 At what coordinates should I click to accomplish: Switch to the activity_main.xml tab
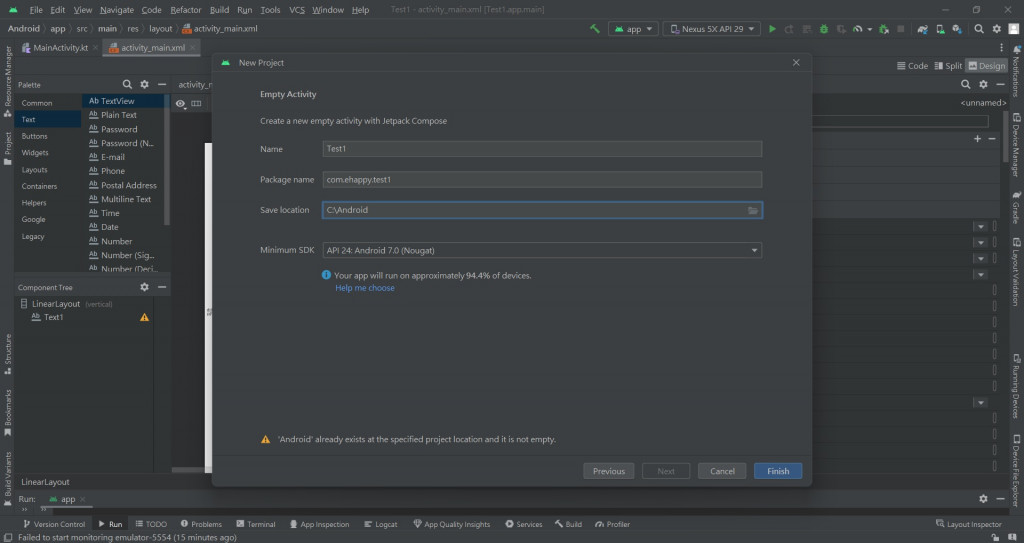click(x=152, y=48)
